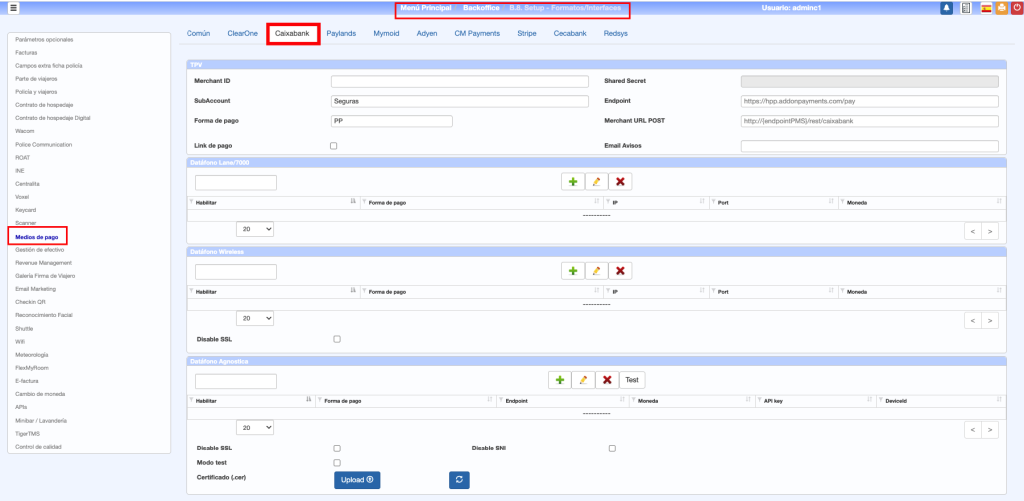Click the Upload certificate button
Screen dimensions: 1024x501
pos(357,480)
